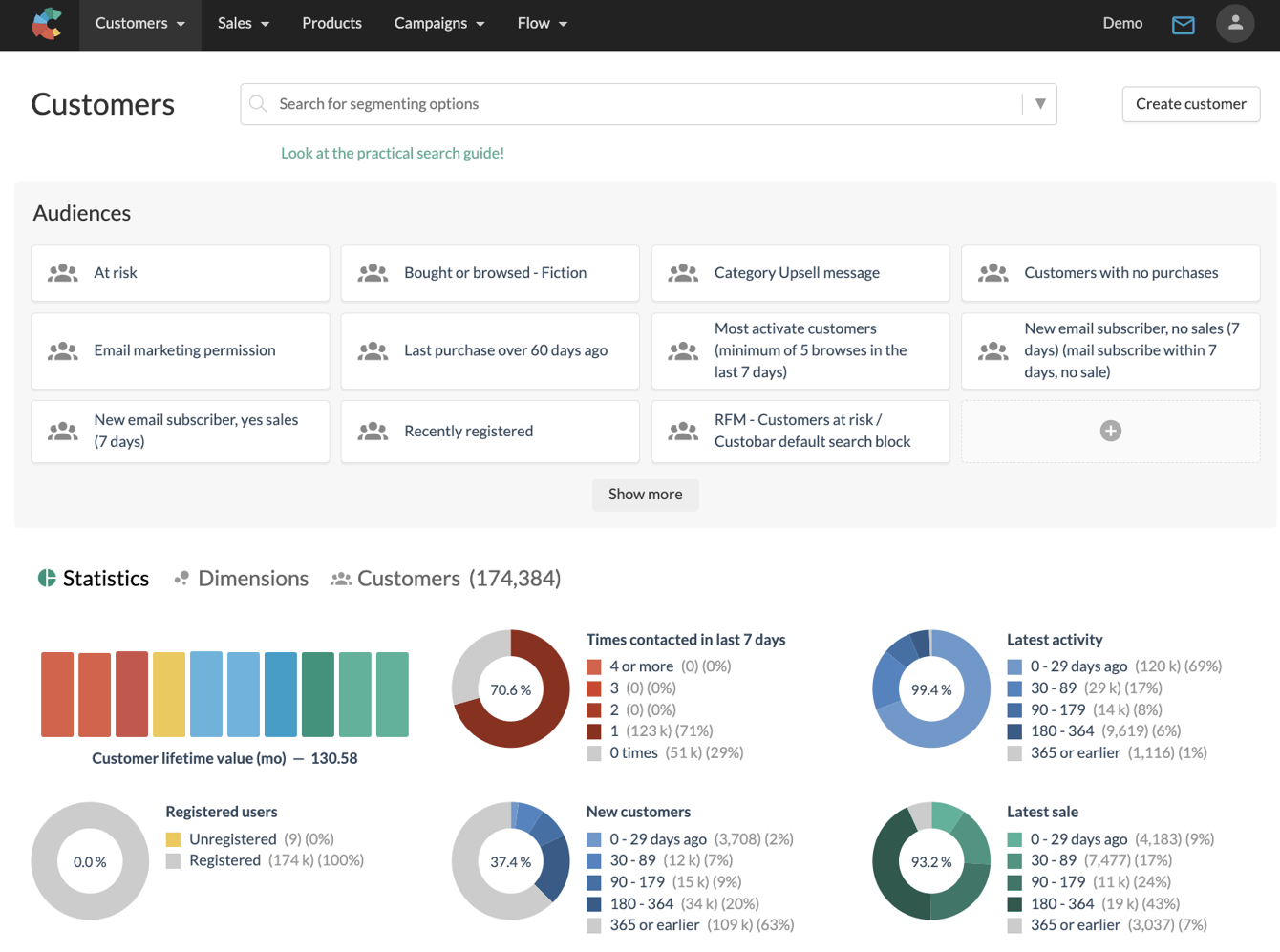The width and height of the screenshot is (1280, 952).
Task: Click the Custobar logo icon
Action: point(47,24)
